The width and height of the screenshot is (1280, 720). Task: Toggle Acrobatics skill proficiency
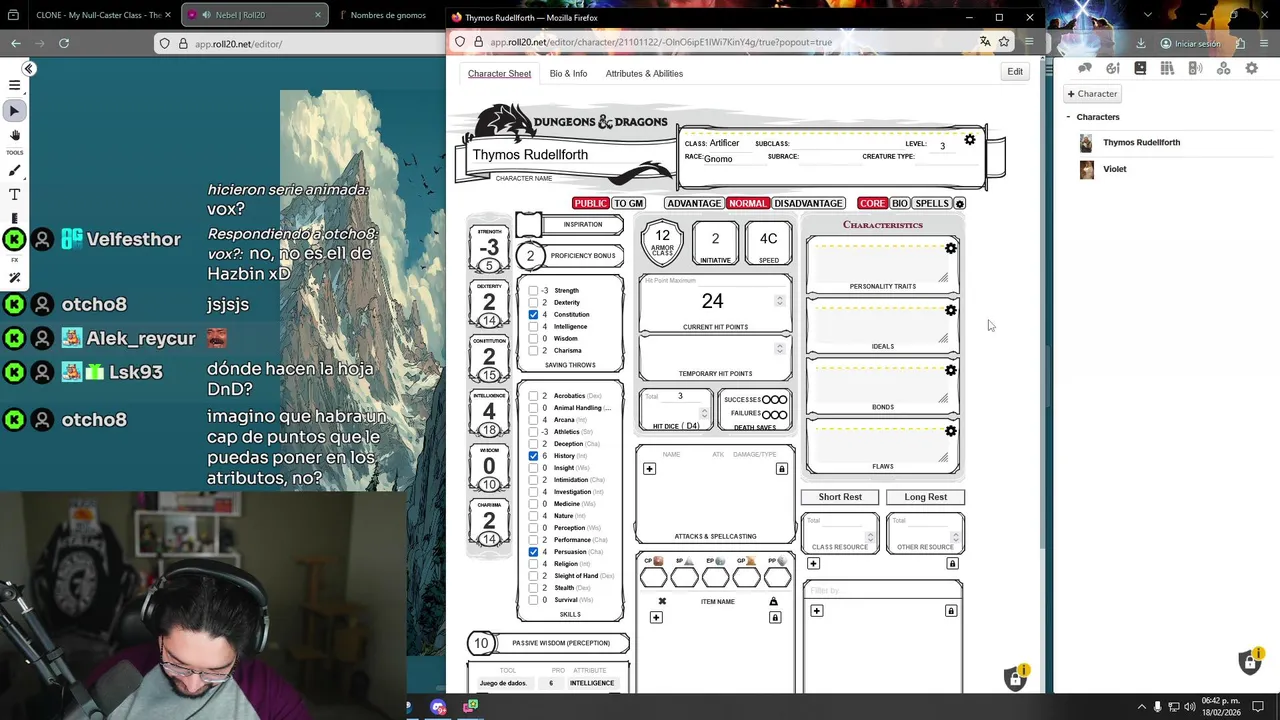533,396
